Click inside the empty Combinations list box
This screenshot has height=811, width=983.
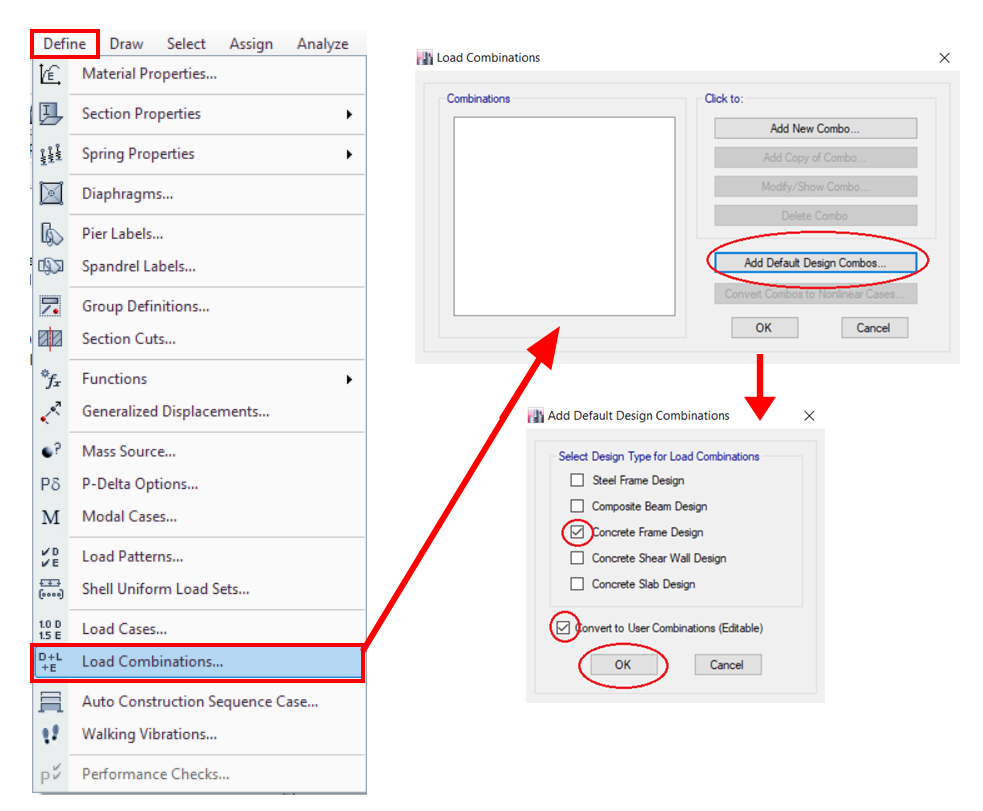pyautogui.click(x=564, y=216)
